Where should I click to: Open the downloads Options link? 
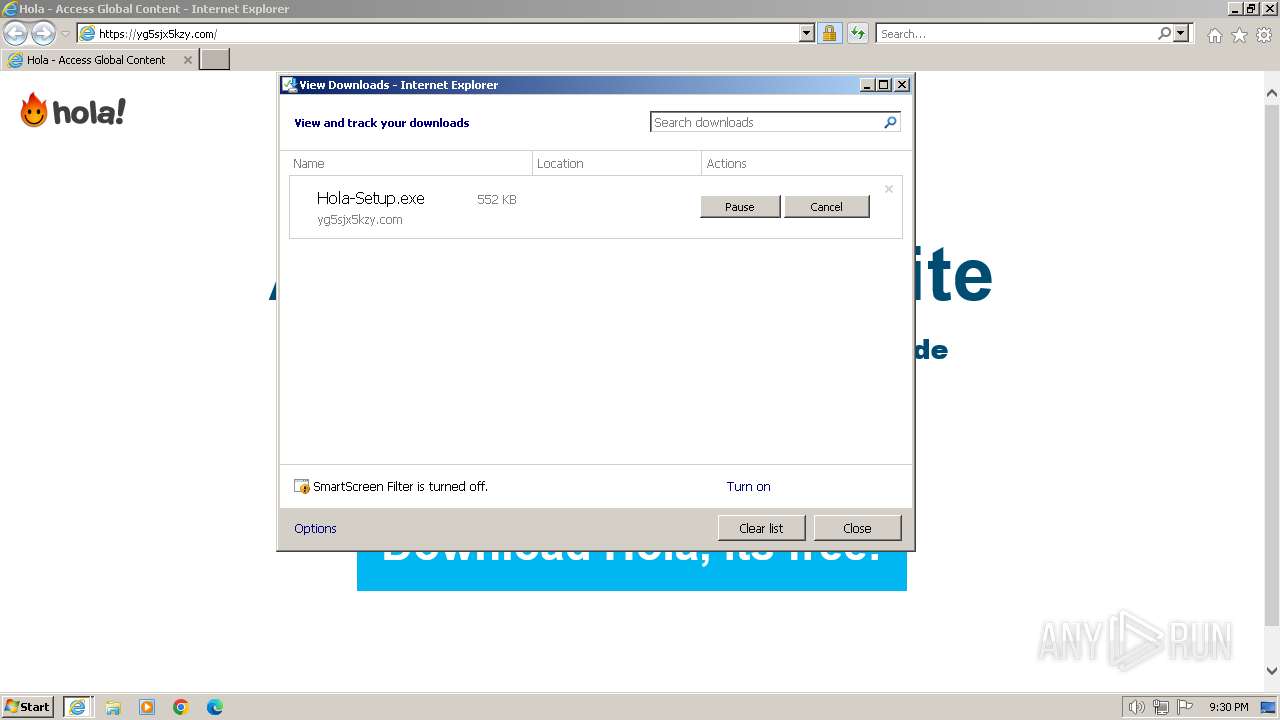click(x=315, y=529)
